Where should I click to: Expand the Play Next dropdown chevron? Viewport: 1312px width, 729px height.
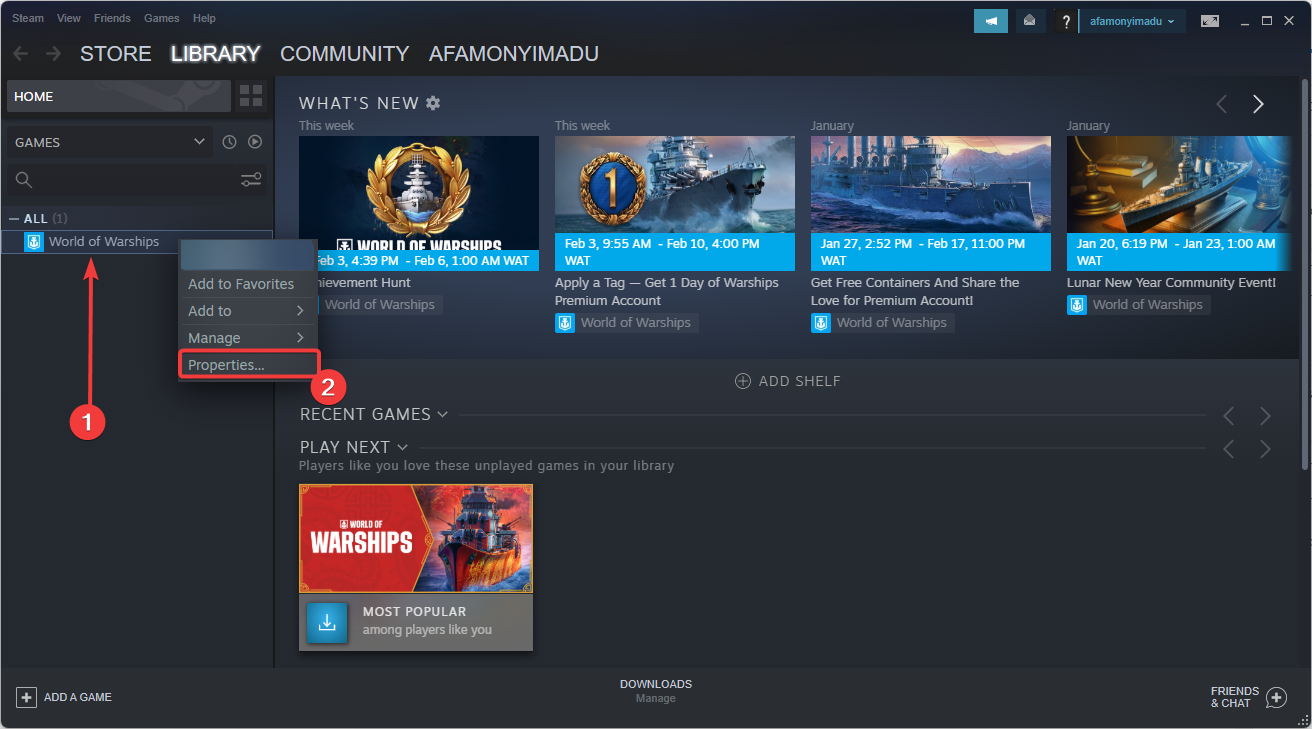click(402, 447)
